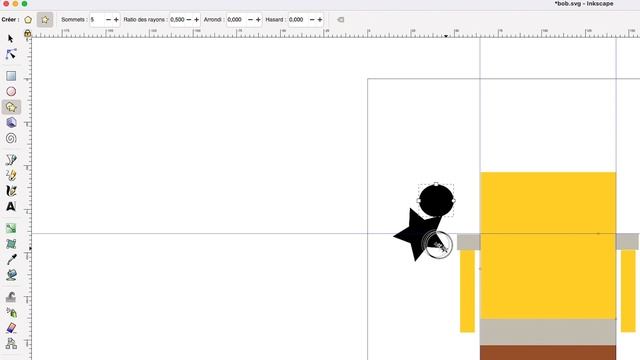This screenshot has width=640, height=360.
Task: Switch to star shape mode
Action: [44, 20]
